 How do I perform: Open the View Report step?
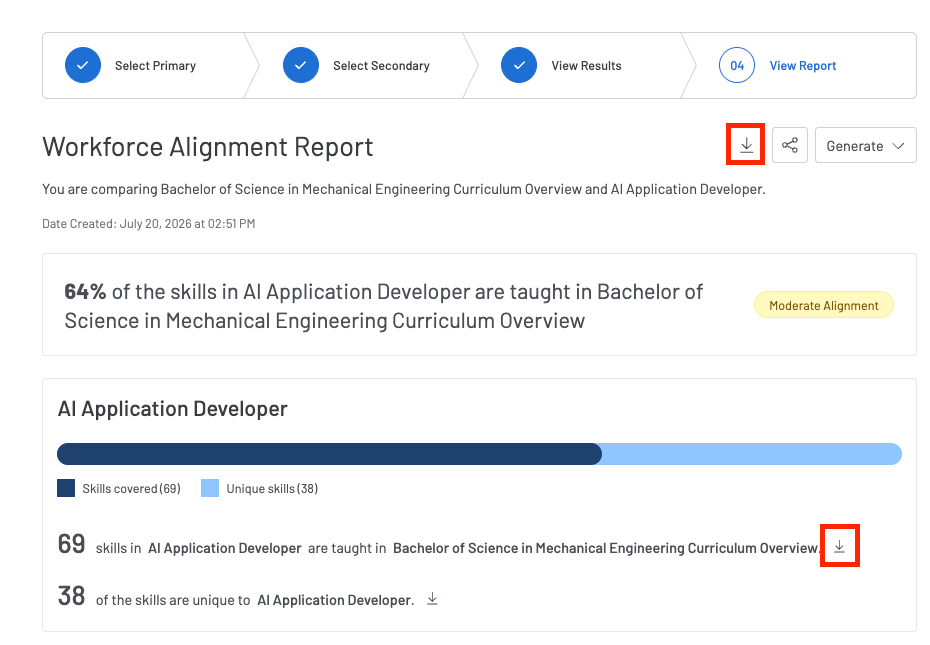(x=802, y=66)
